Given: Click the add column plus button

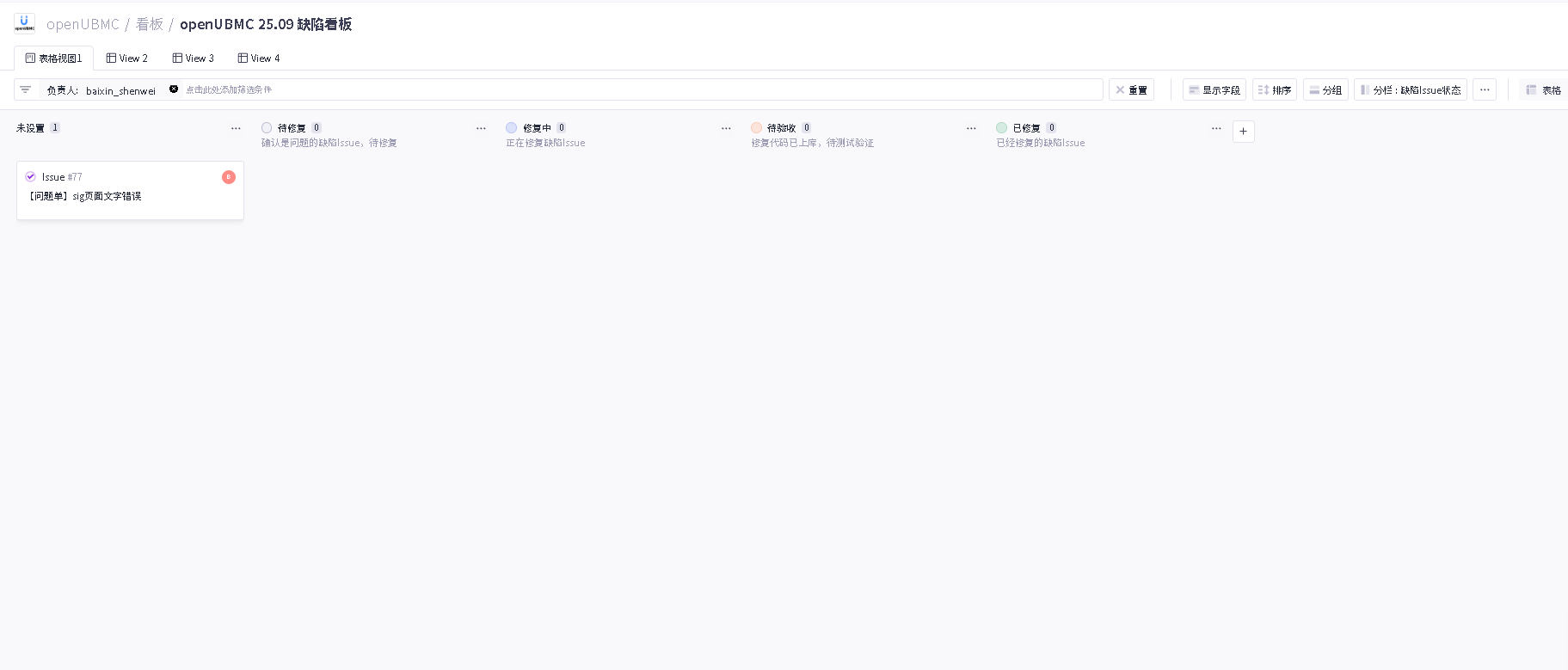Looking at the screenshot, I should pos(1243,132).
